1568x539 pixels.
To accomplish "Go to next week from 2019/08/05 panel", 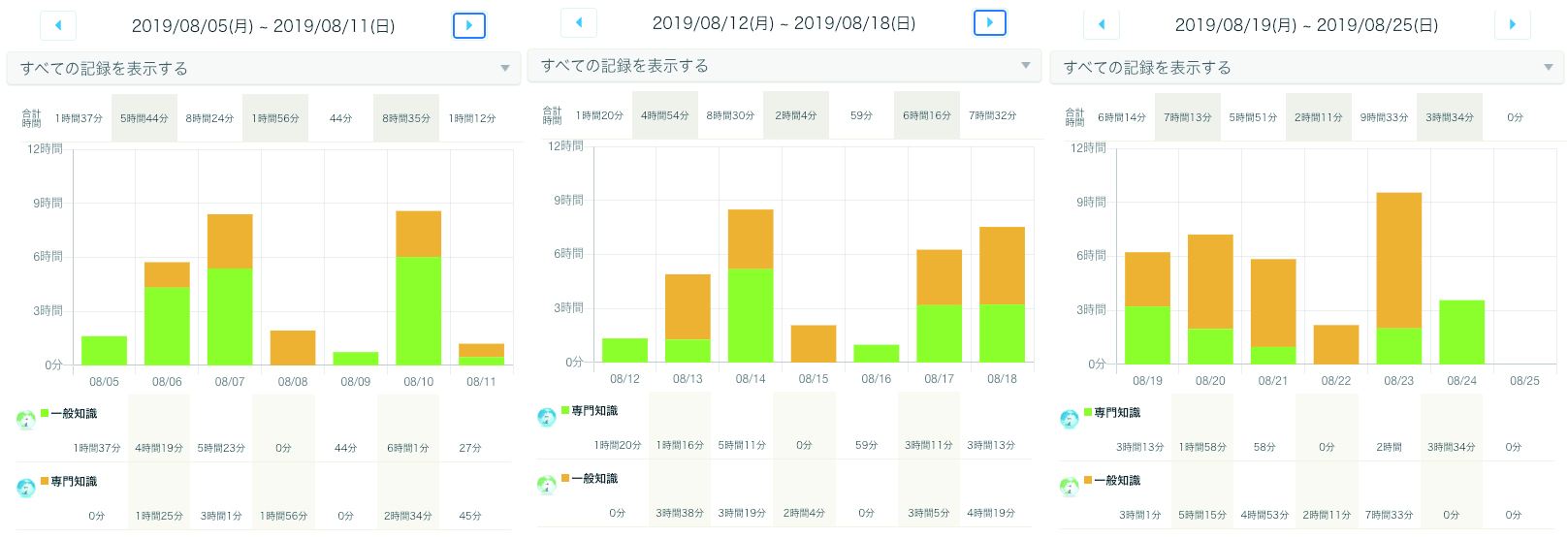I will pos(469,25).
